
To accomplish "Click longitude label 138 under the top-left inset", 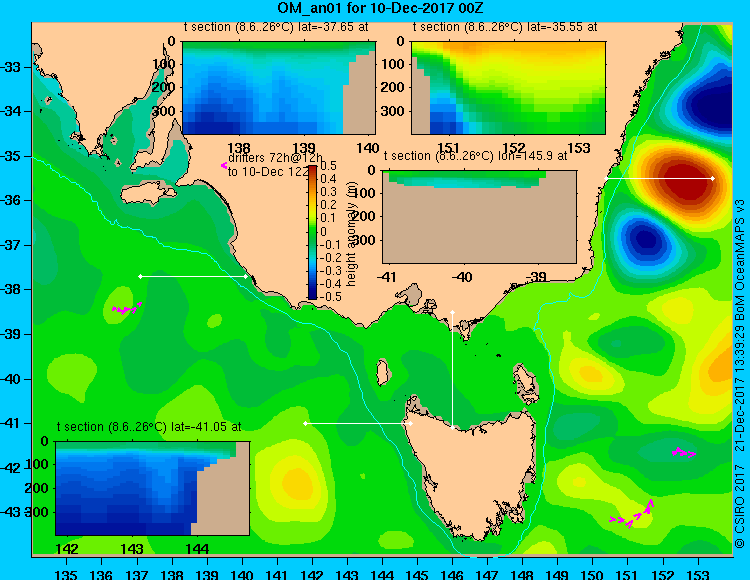I will pyautogui.click(x=239, y=148).
